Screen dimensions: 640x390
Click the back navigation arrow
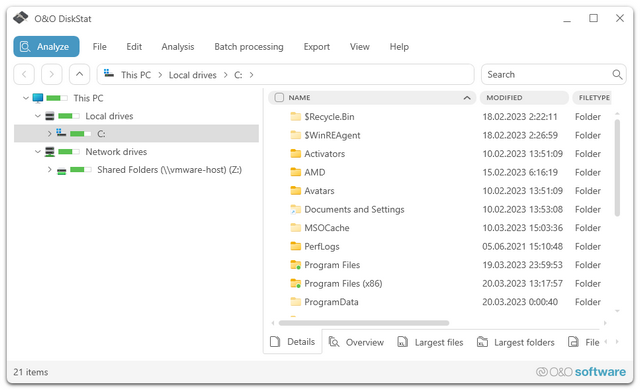pos(24,75)
